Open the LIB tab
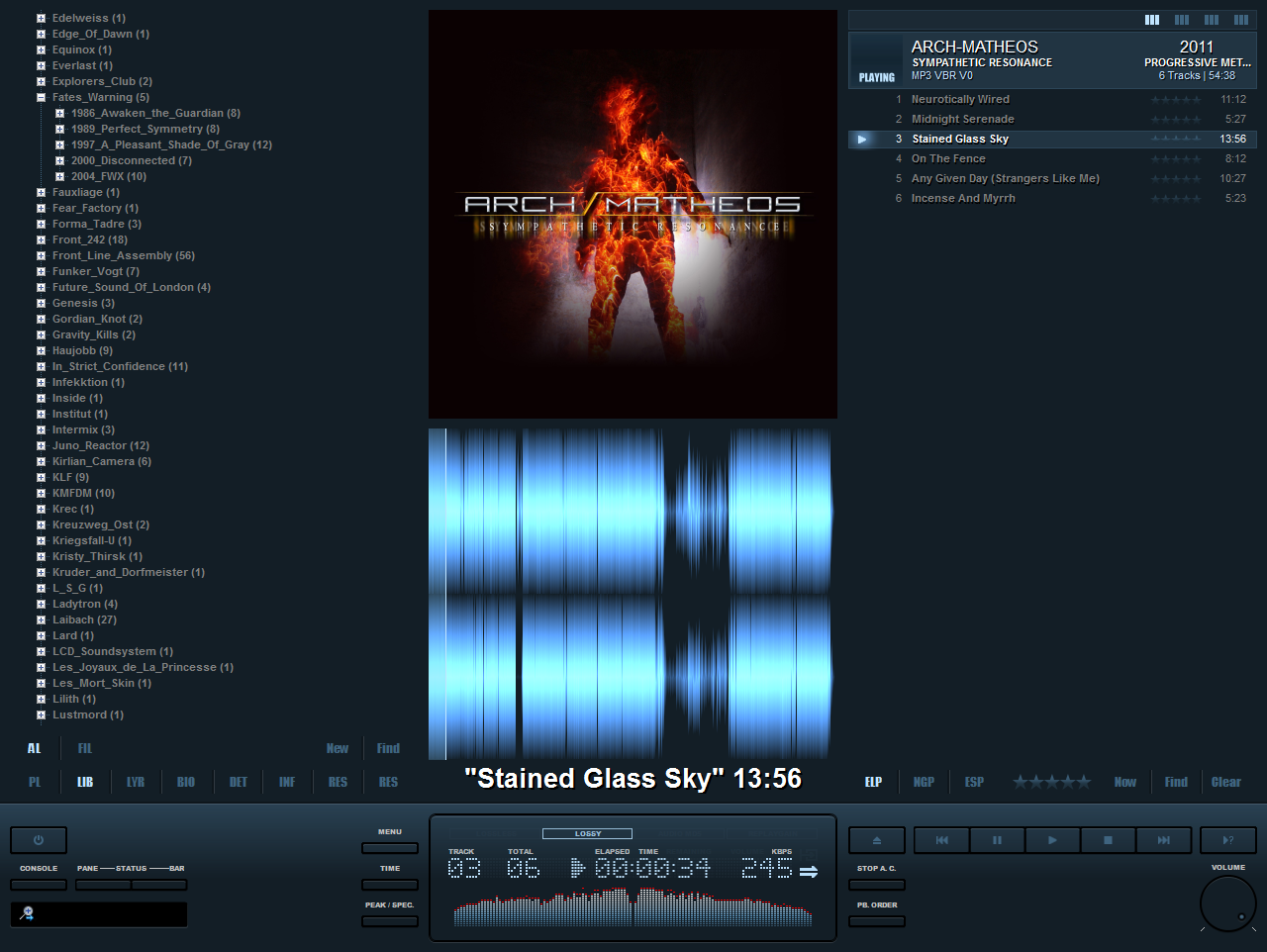The image size is (1267, 952). click(x=85, y=783)
